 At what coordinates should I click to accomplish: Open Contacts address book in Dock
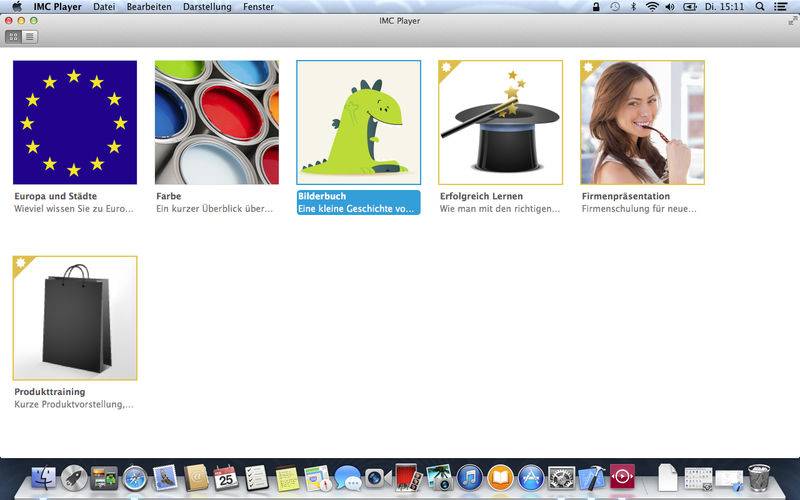click(x=196, y=478)
